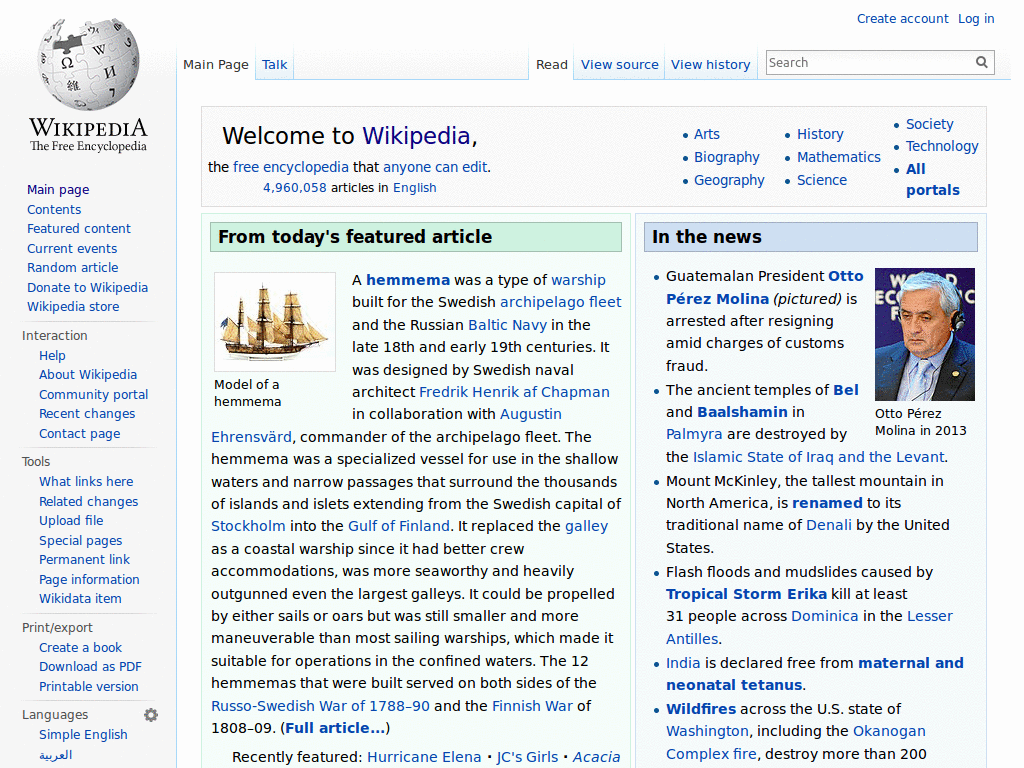Open the Baltic Navy link
The height and width of the screenshot is (768, 1024).
click(x=507, y=325)
